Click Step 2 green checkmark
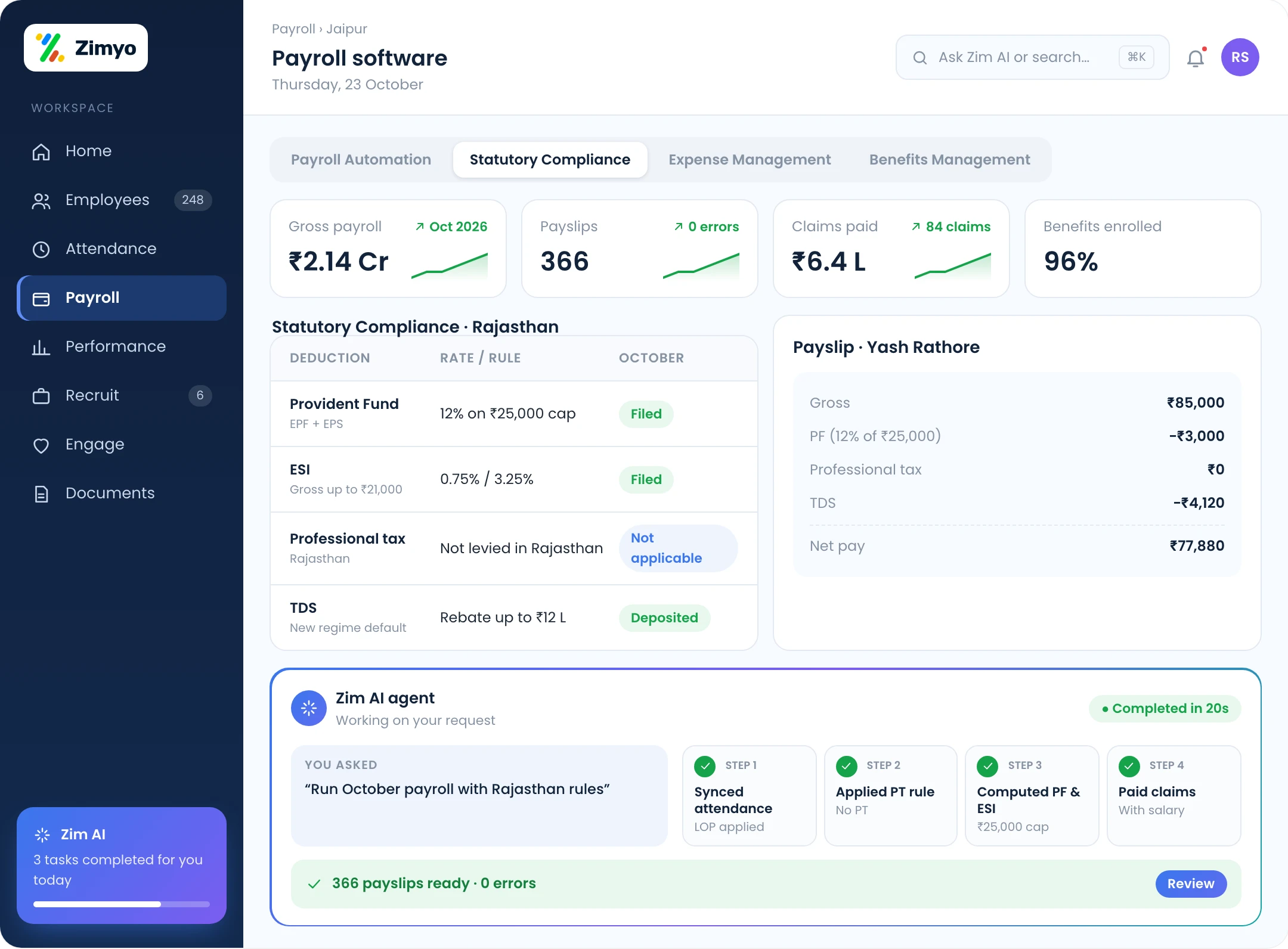The height and width of the screenshot is (949, 1288). pyautogui.click(x=846, y=766)
